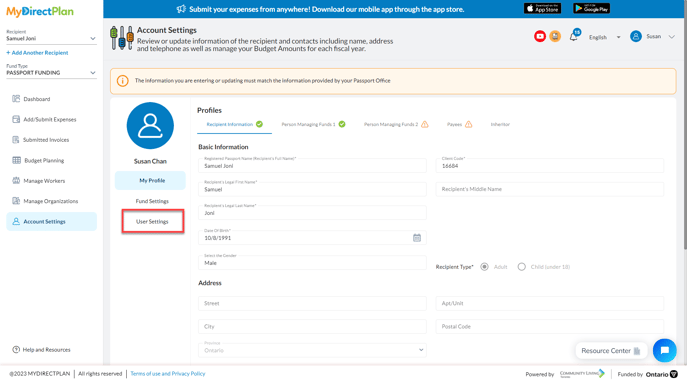687x383 pixels.
Task: Click Manage Organizations sidebar icon
Action: click(x=16, y=201)
